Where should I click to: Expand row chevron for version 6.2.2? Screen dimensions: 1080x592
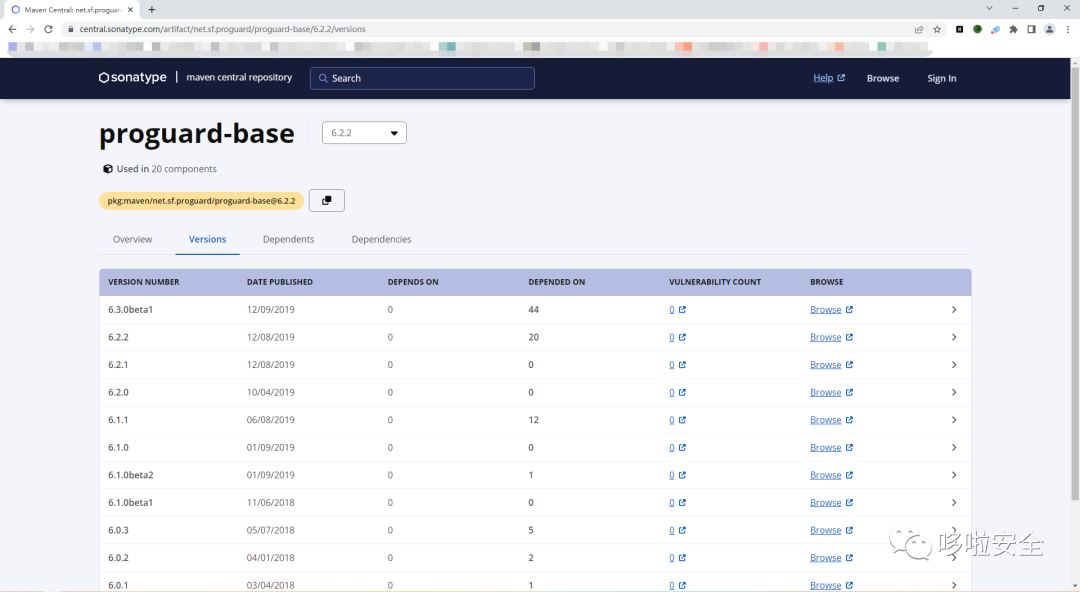954,337
